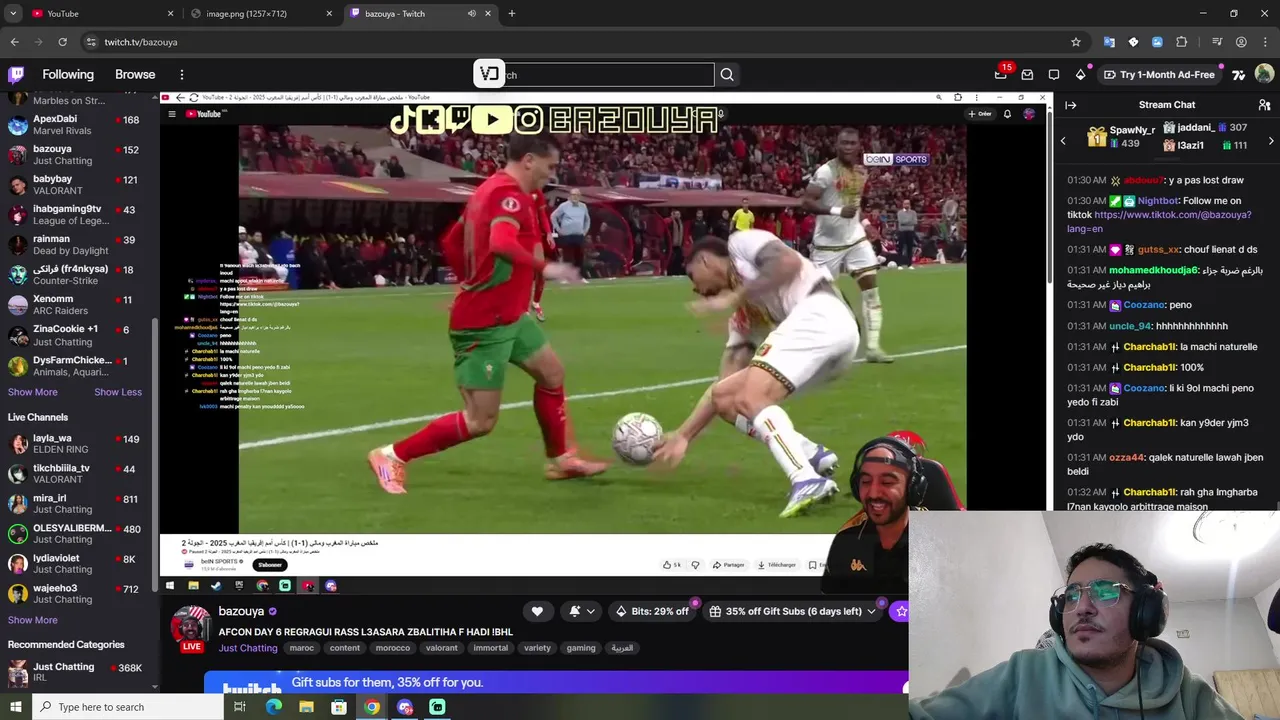Go back in Chrome navigation
The width and height of the screenshot is (1280, 720).
click(x=14, y=42)
